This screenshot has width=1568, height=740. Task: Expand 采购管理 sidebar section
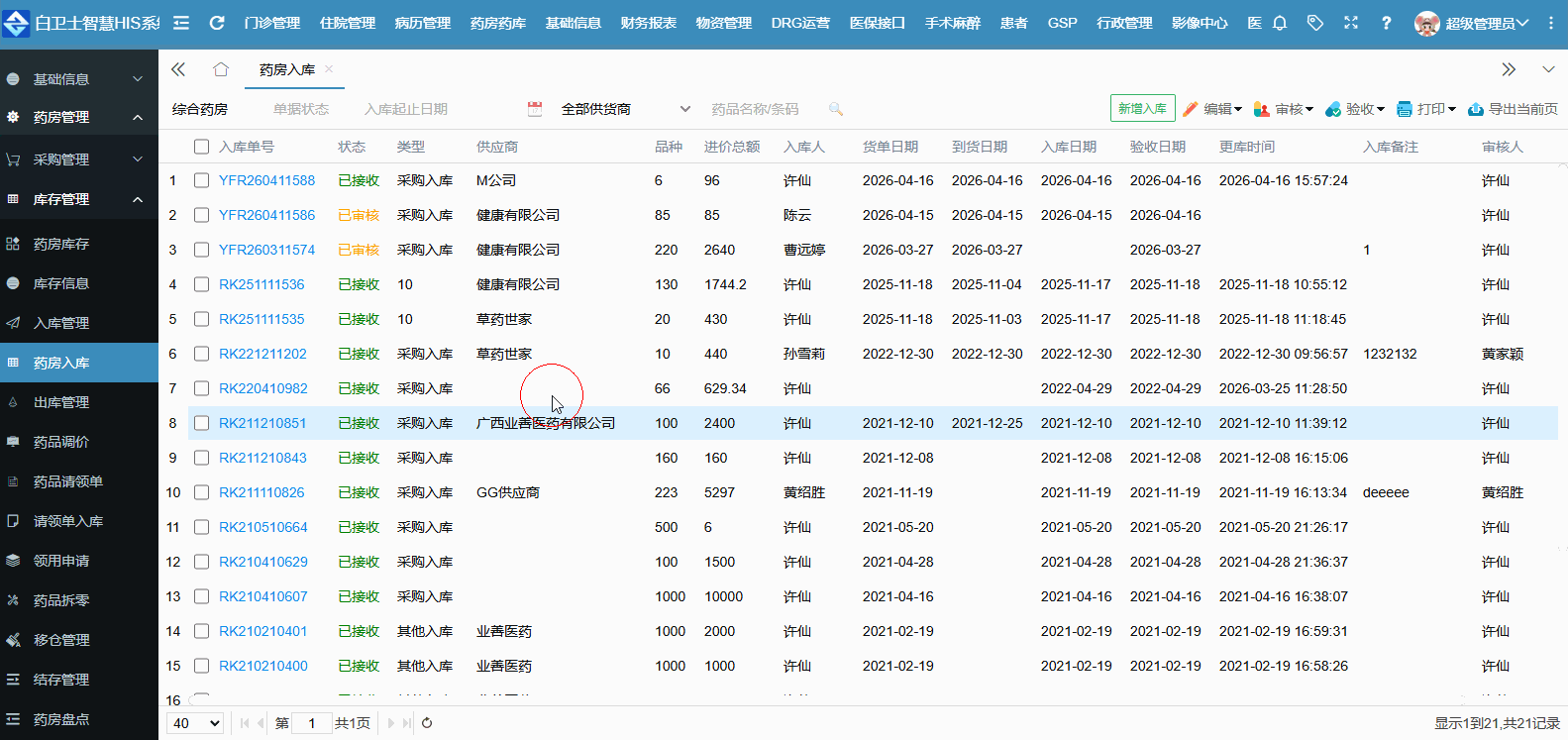79,159
